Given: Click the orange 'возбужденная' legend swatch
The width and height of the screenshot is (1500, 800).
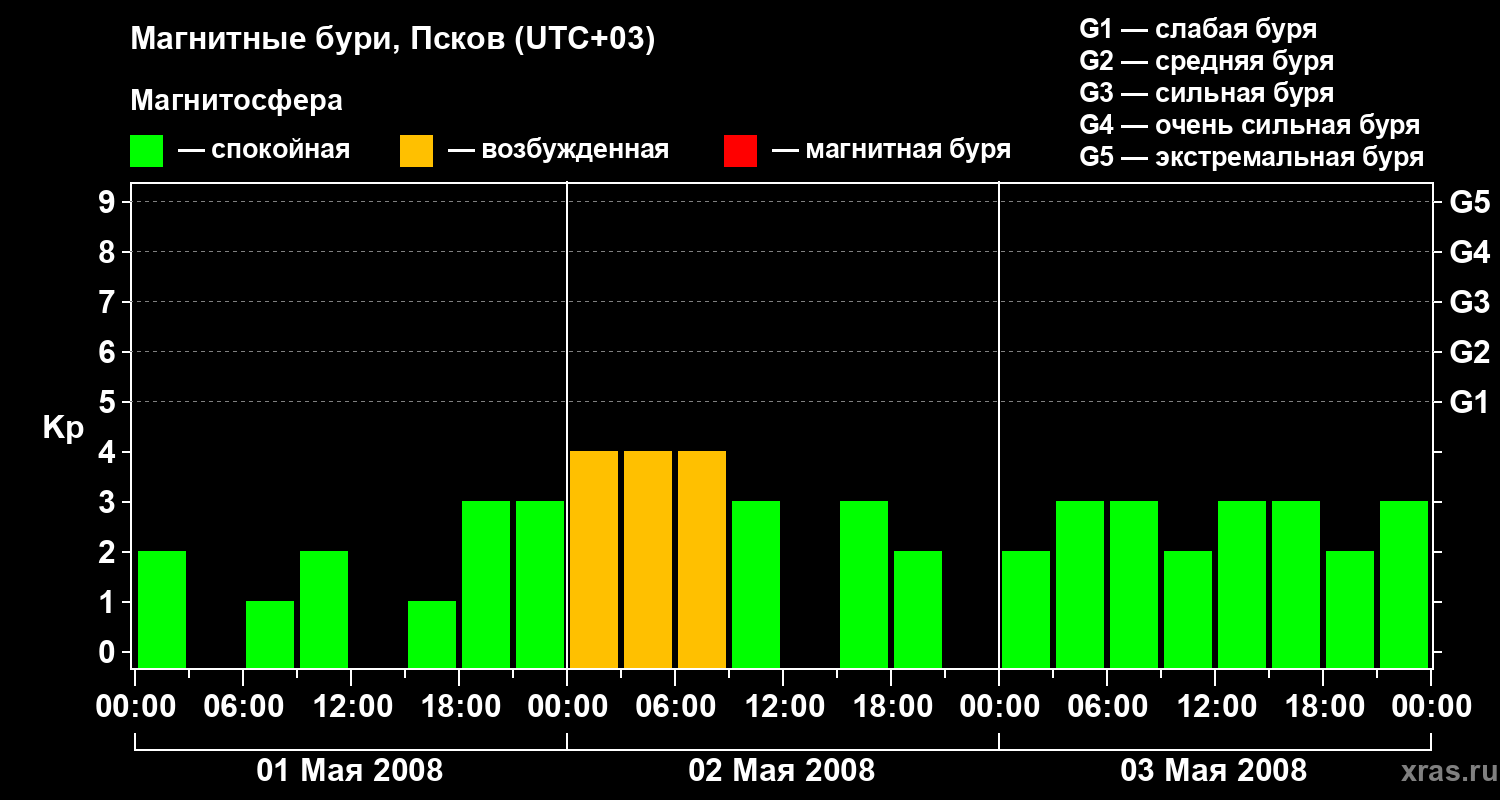Looking at the screenshot, I should click(416, 151).
